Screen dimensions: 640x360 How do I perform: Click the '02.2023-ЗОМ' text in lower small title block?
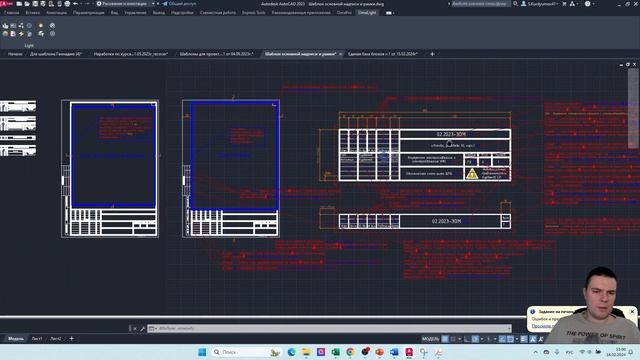(447, 221)
